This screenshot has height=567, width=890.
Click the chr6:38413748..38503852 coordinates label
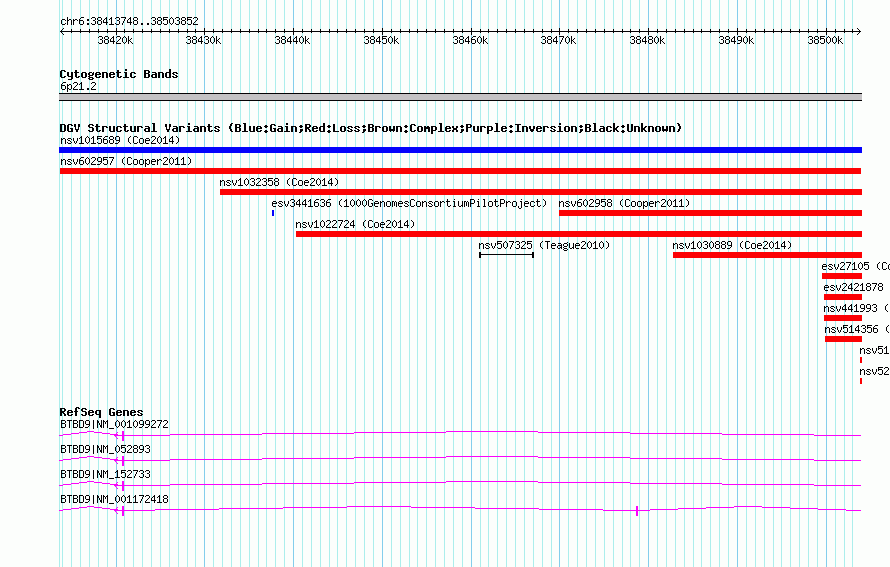[x=129, y=21]
